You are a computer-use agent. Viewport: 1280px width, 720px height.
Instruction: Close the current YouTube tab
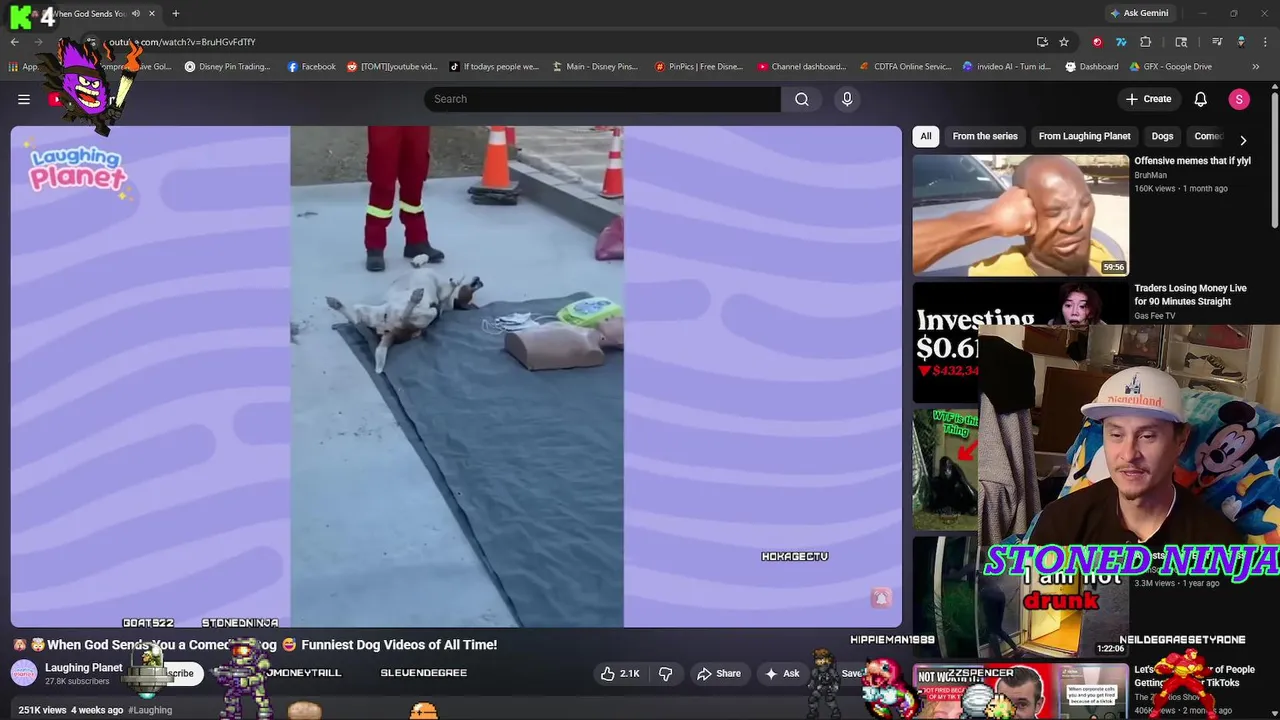point(152,13)
